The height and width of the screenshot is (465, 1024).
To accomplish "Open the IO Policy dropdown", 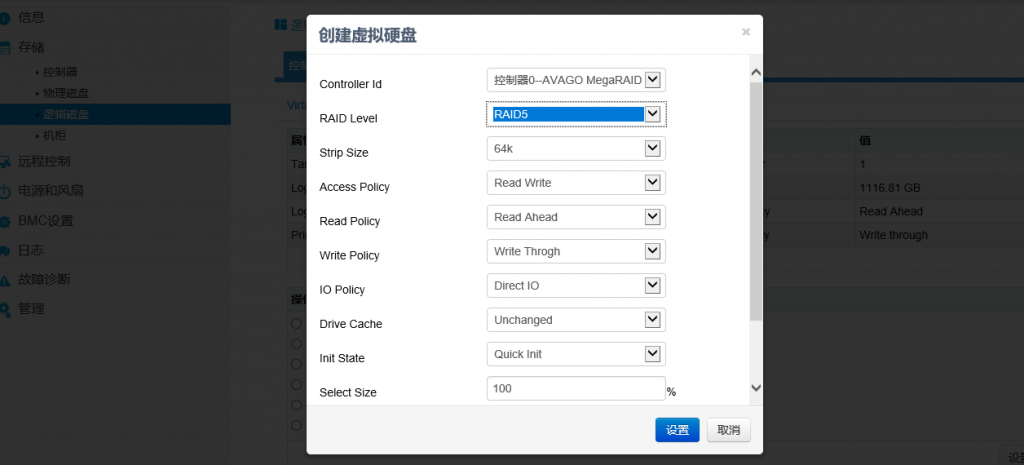I will 575,286.
